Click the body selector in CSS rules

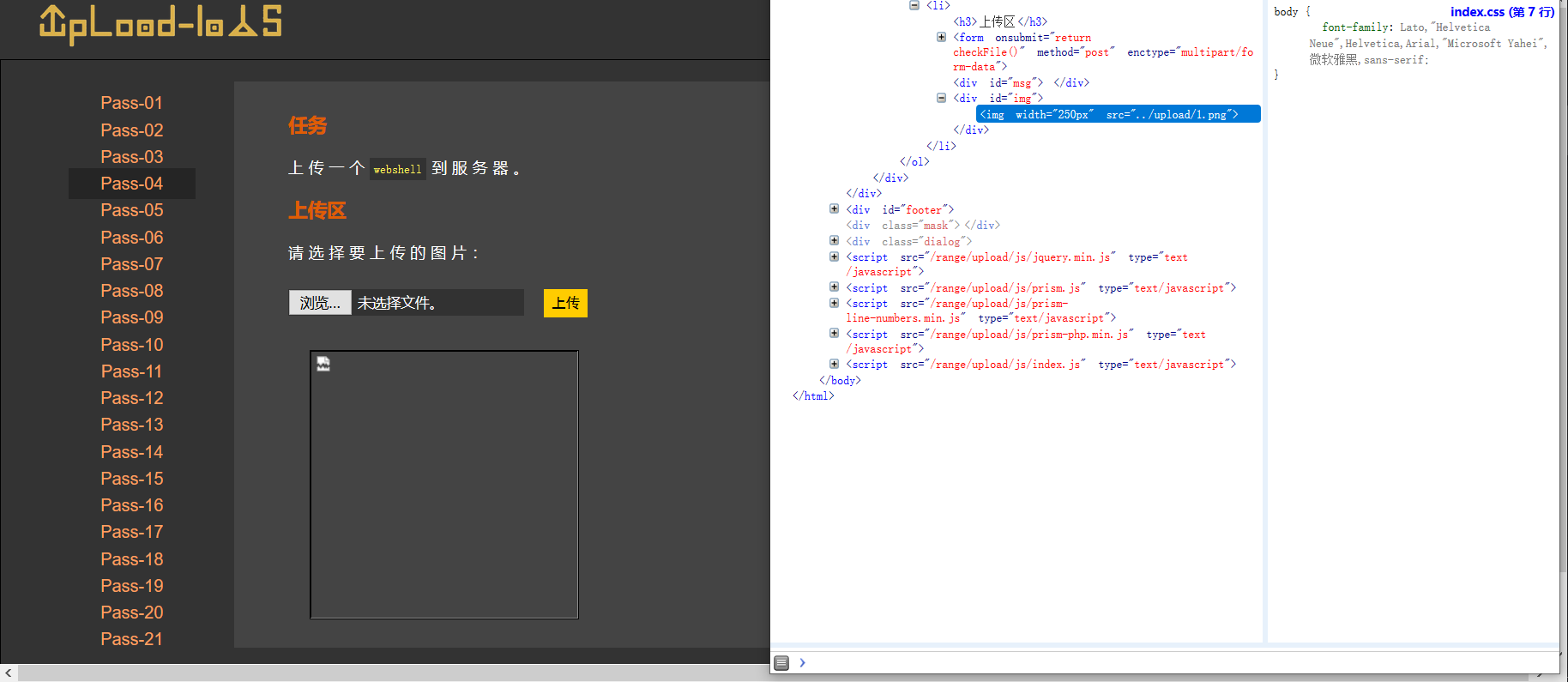click(1286, 12)
